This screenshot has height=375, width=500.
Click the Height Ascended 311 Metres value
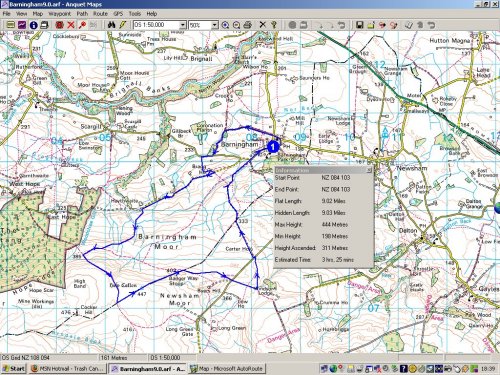coord(335,248)
